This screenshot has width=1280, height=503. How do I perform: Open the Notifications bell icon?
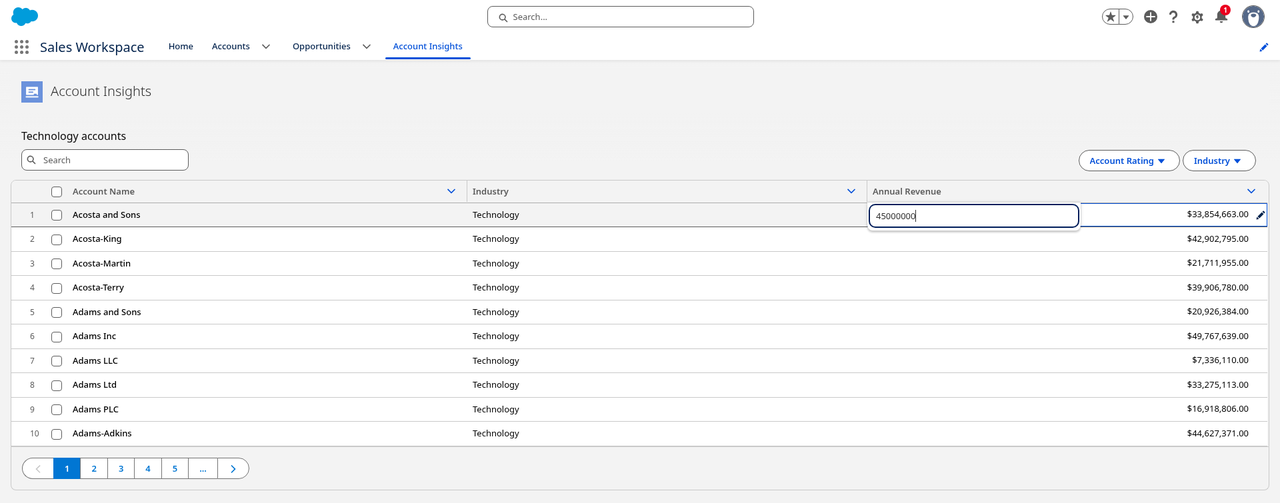[1221, 16]
